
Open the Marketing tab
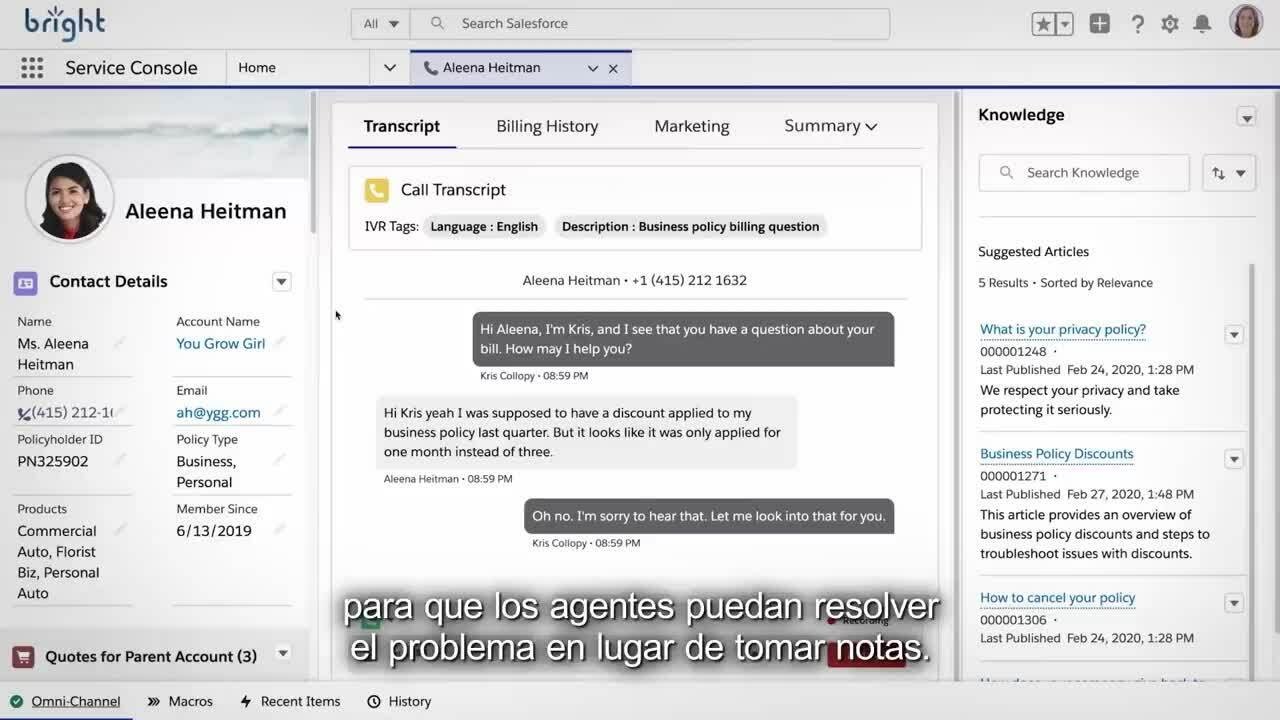coord(692,126)
